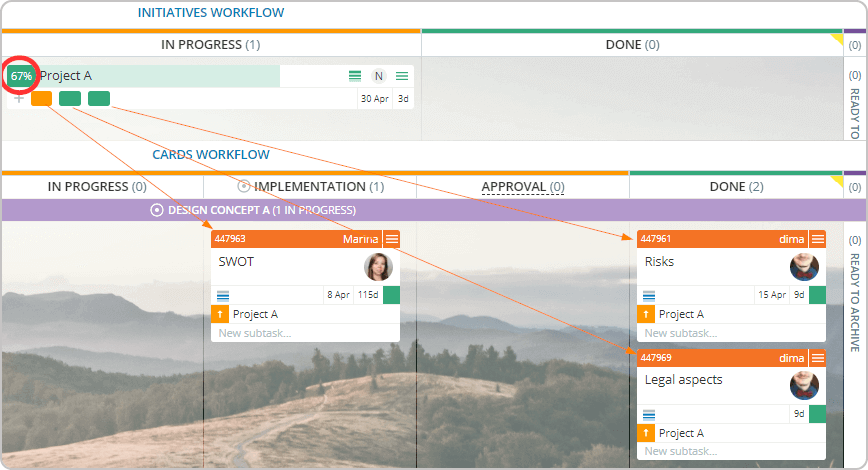
Task: Click the 9d duration on Legal aspects card
Action: [x=799, y=414]
